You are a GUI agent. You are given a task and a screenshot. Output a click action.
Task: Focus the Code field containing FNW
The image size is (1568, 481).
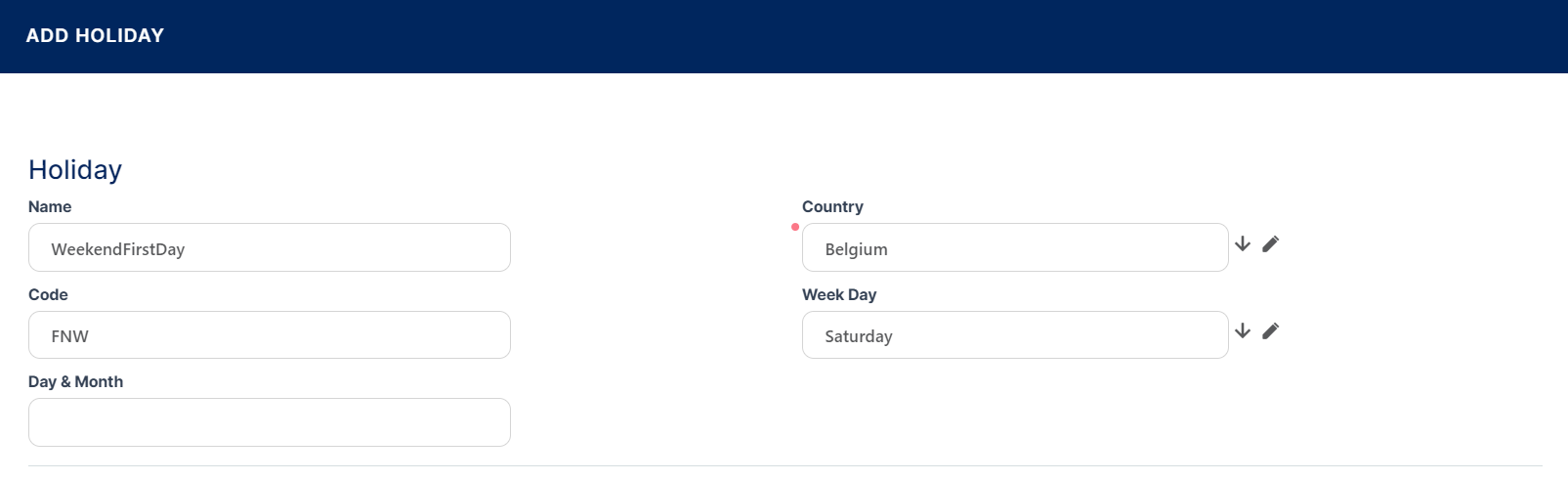pos(270,335)
